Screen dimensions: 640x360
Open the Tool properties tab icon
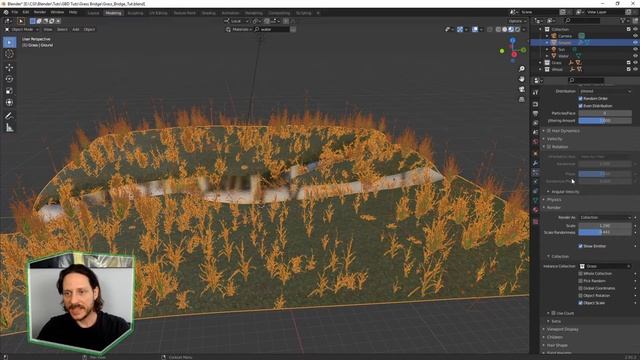pos(536,93)
